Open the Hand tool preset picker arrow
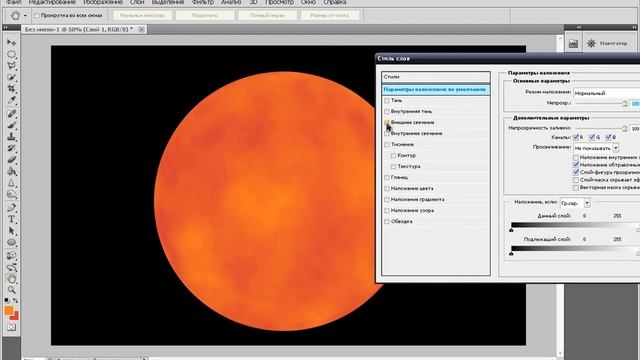The height and width of the screenshot is (360, 640). coord(25,16)
